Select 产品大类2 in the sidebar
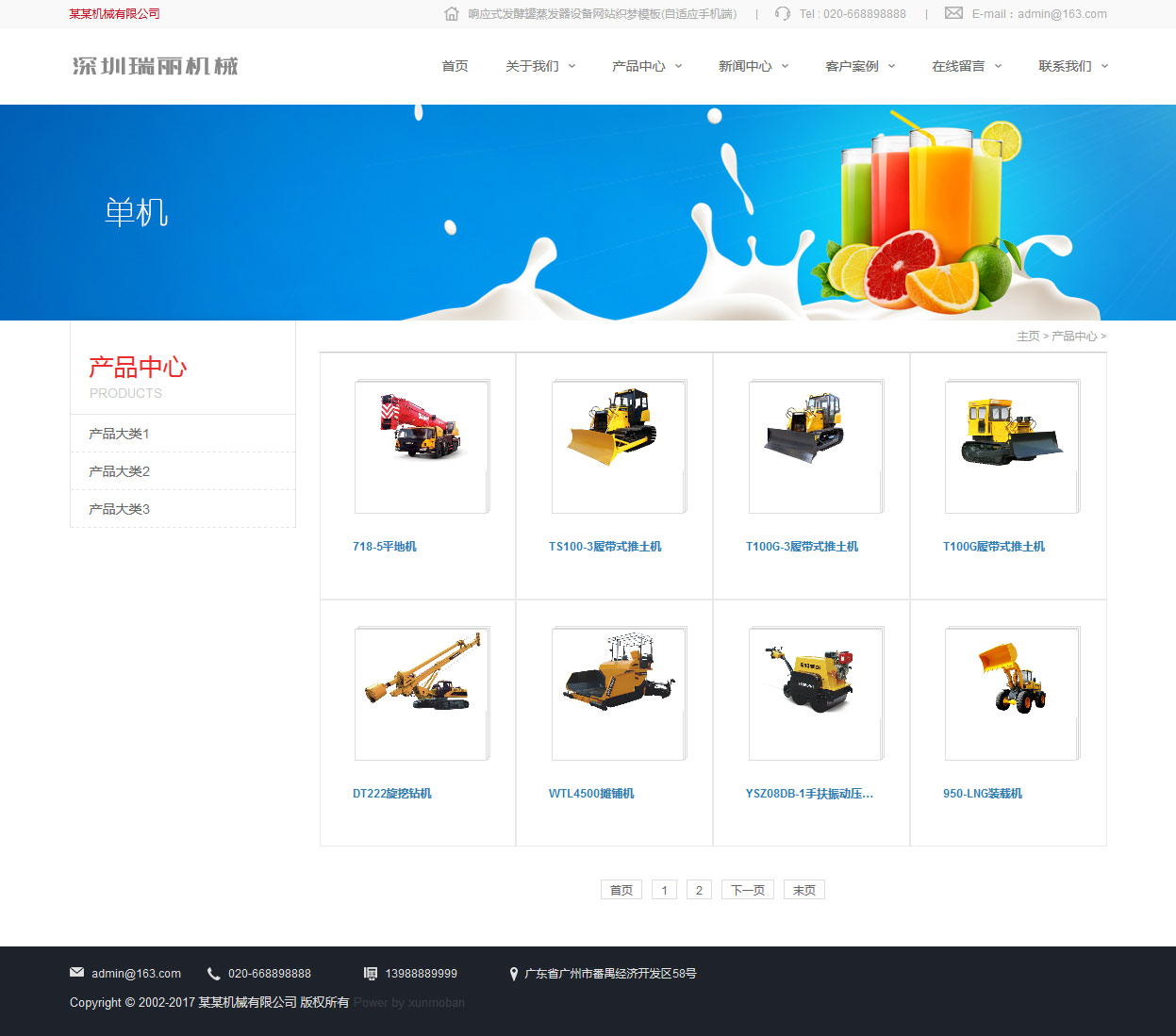 [120, 471]
